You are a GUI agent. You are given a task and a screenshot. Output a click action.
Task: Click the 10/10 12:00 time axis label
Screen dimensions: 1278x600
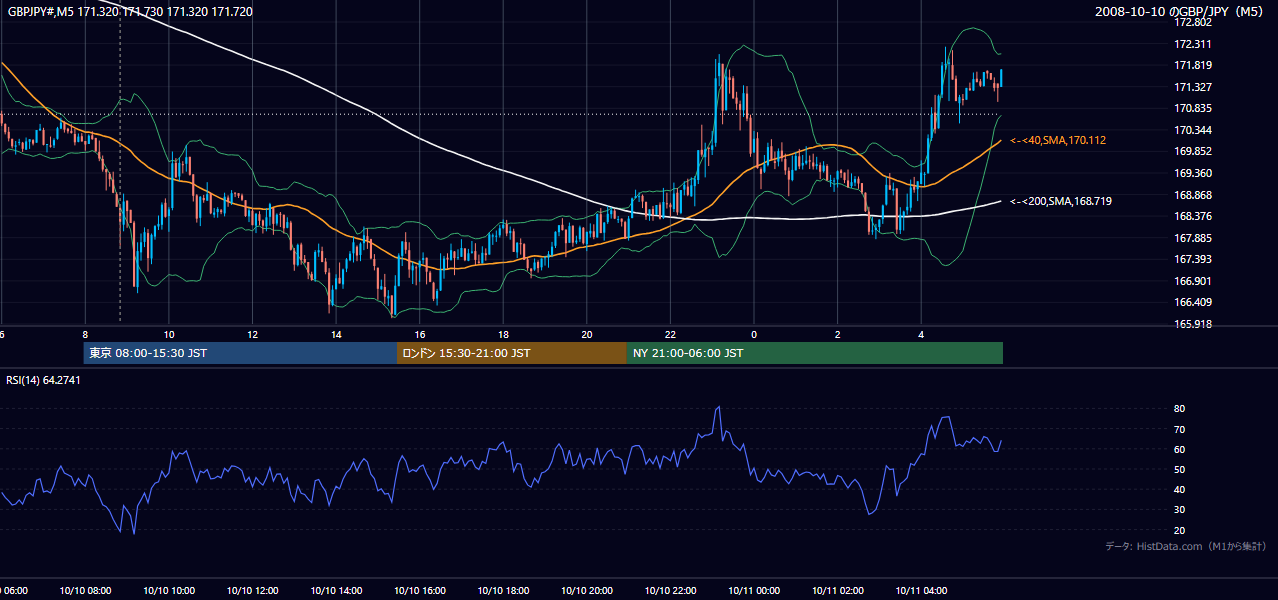252,591
